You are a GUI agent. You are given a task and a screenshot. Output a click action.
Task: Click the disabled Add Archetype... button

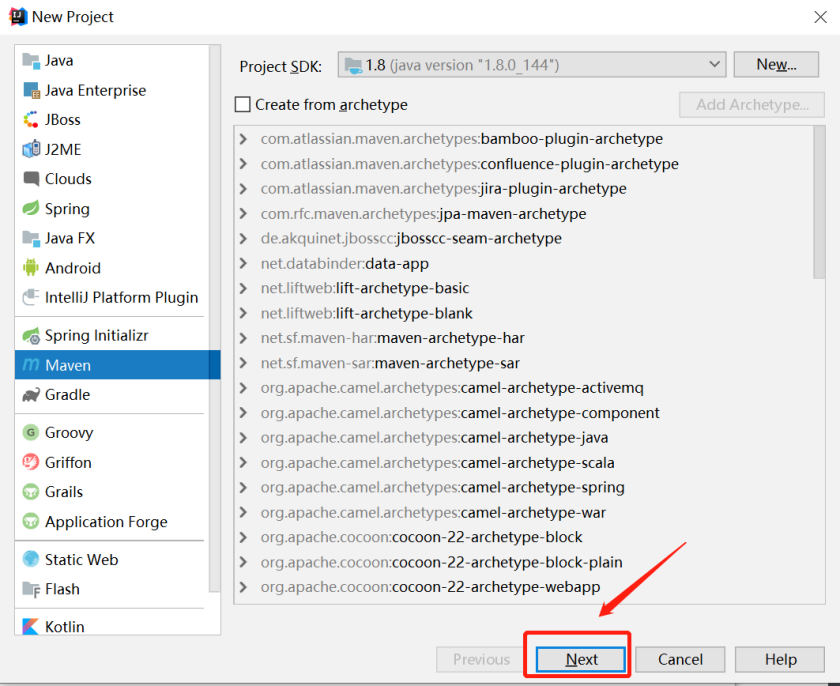click(752, 105)
